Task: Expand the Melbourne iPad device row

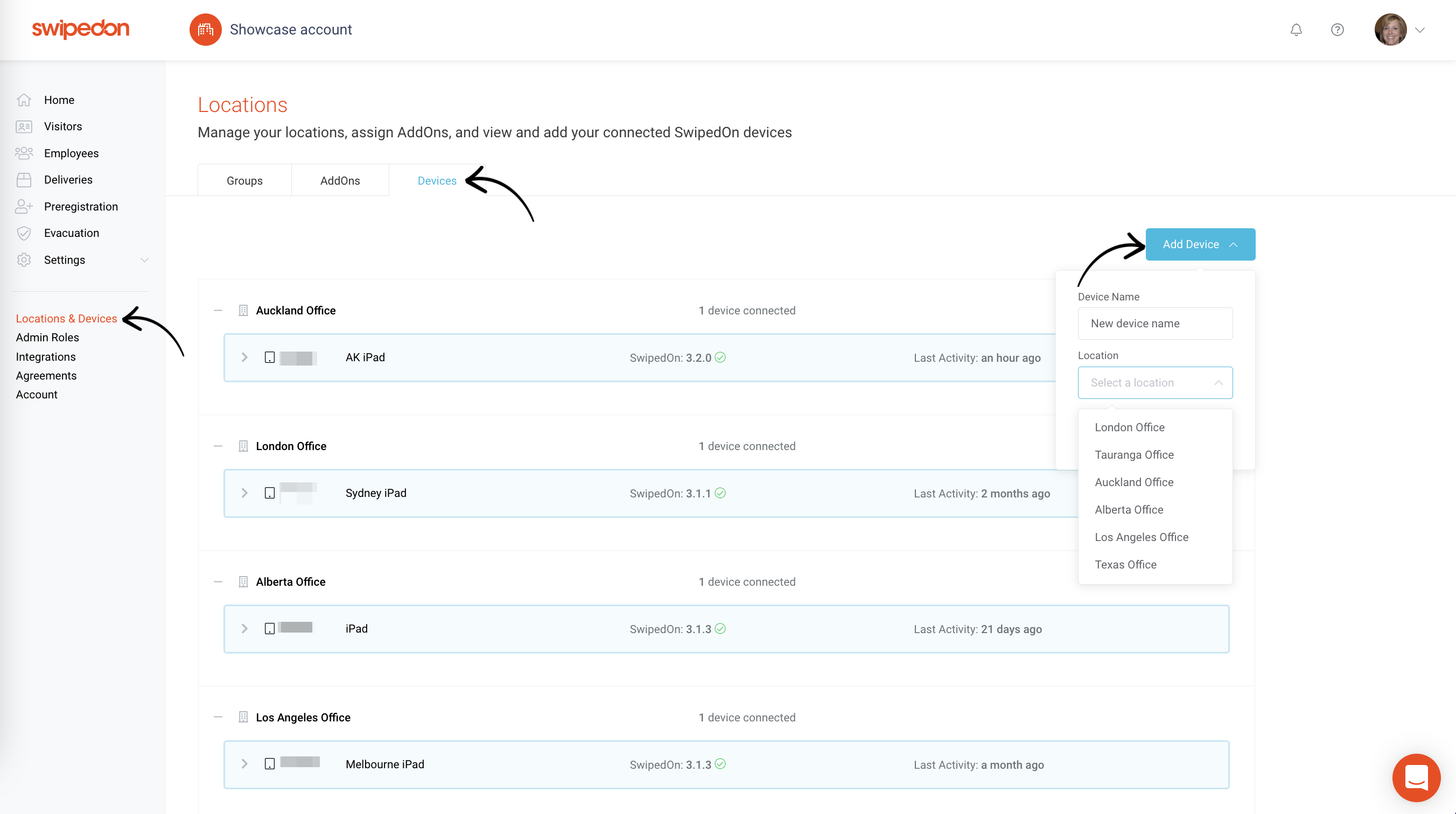Action: [x=245, y=764]
